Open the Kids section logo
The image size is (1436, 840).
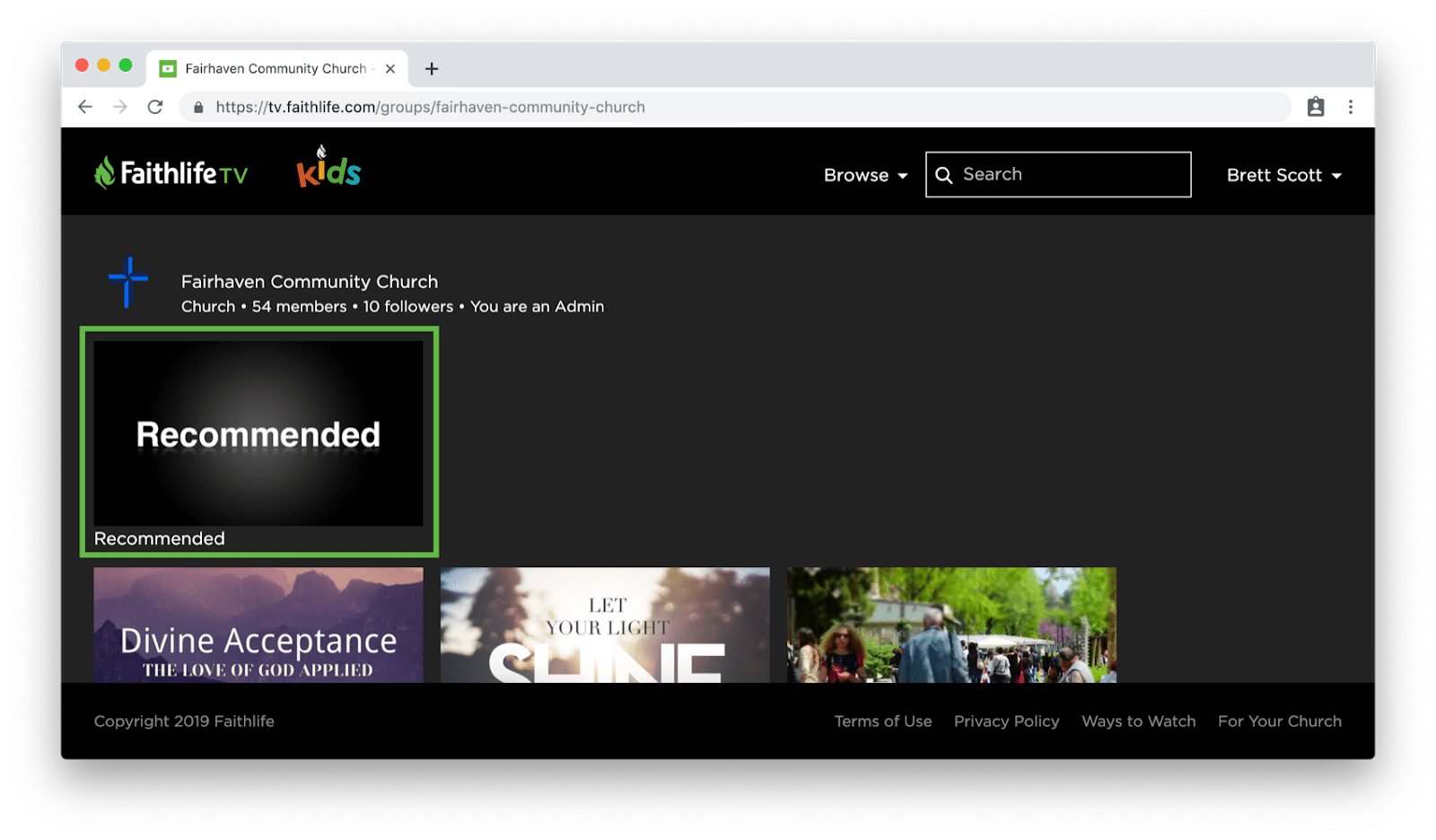click(328, 167)
